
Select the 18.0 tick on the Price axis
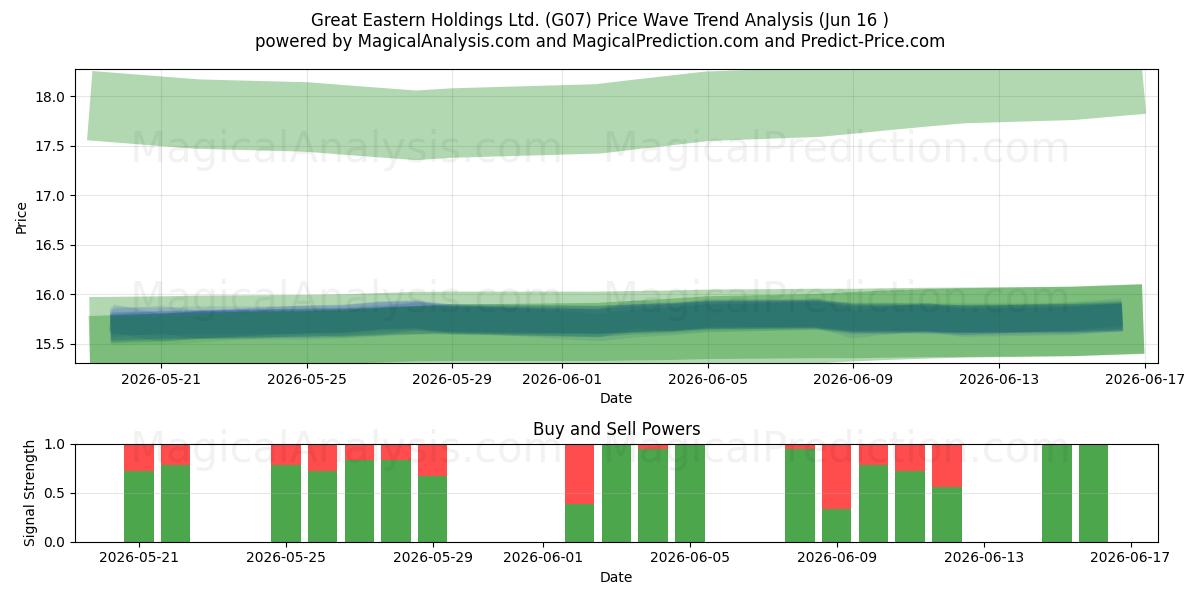click(50, 97)
